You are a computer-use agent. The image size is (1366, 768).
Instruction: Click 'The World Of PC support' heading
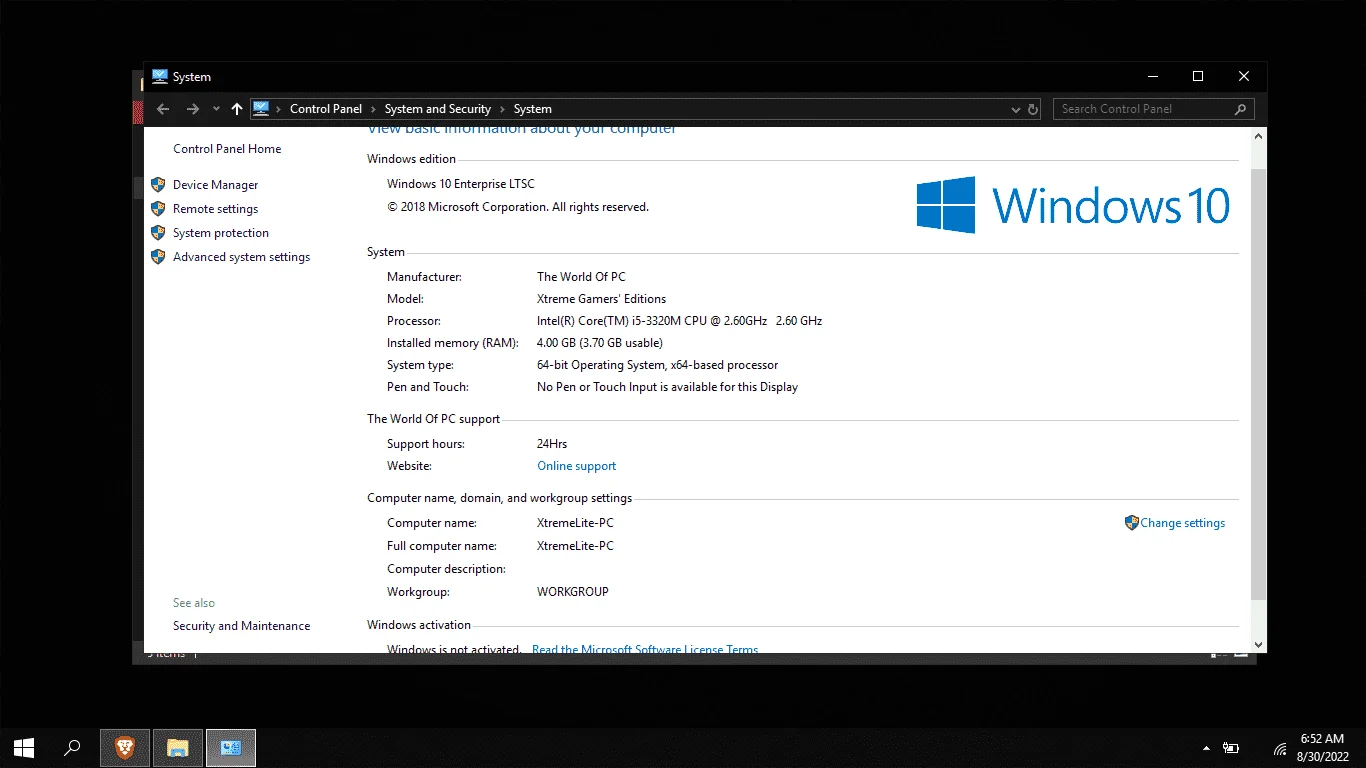(x=433, y=419)
